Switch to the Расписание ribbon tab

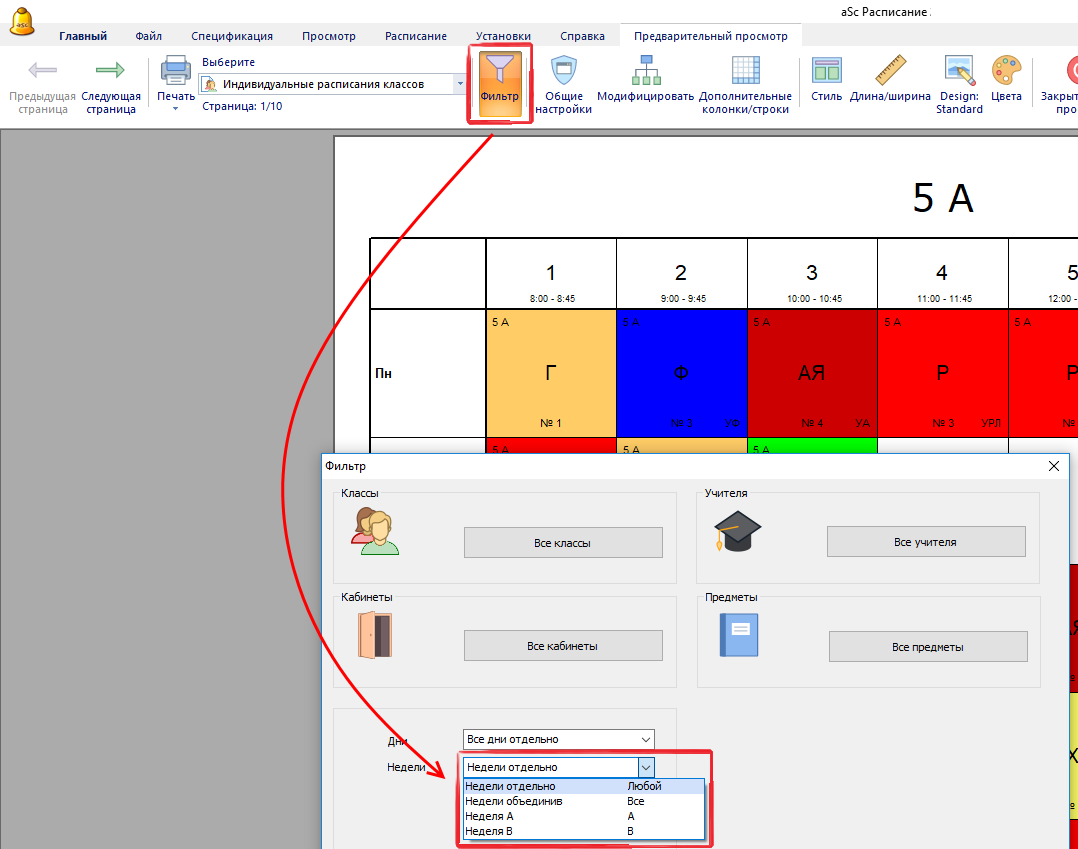click(416, 36)
